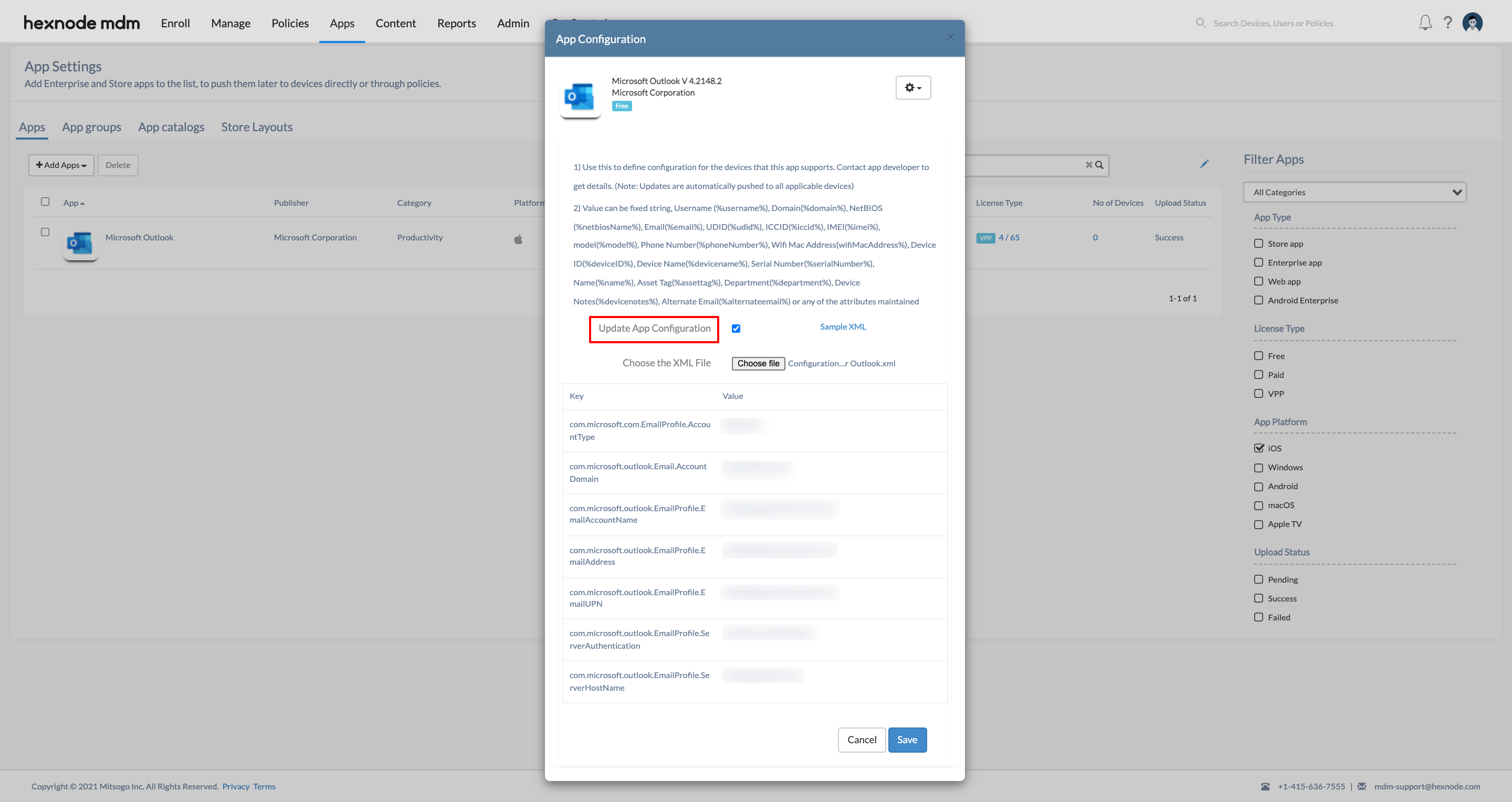
Task: Open the user profile avatar
Action: pyautogui.click(x=1473, y=23)
